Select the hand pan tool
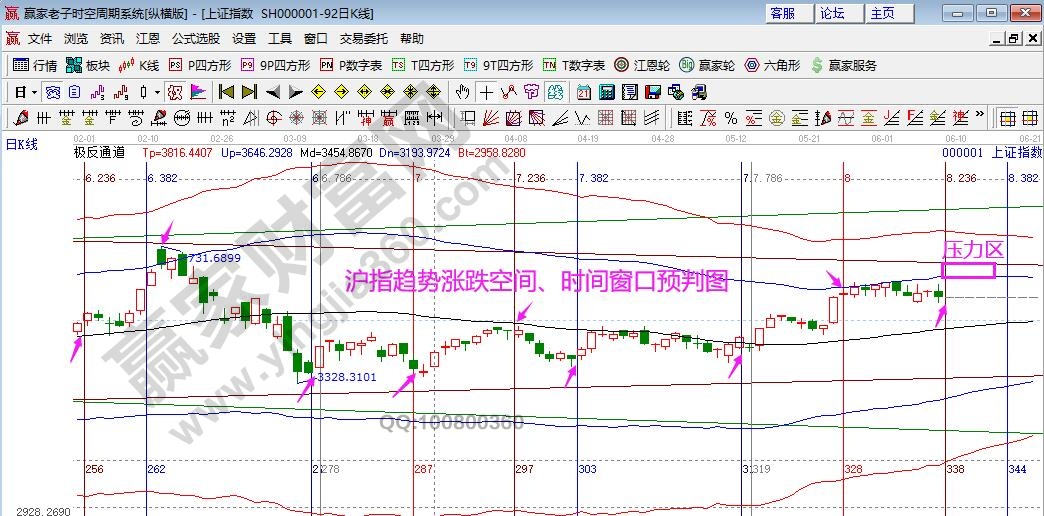 (462, 92)
